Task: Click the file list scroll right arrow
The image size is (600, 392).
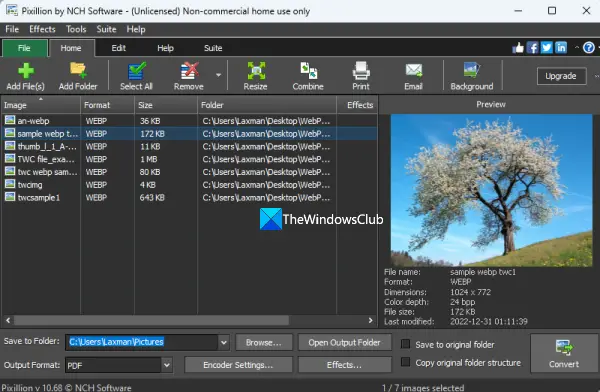Action: click(x=370, y=320)
